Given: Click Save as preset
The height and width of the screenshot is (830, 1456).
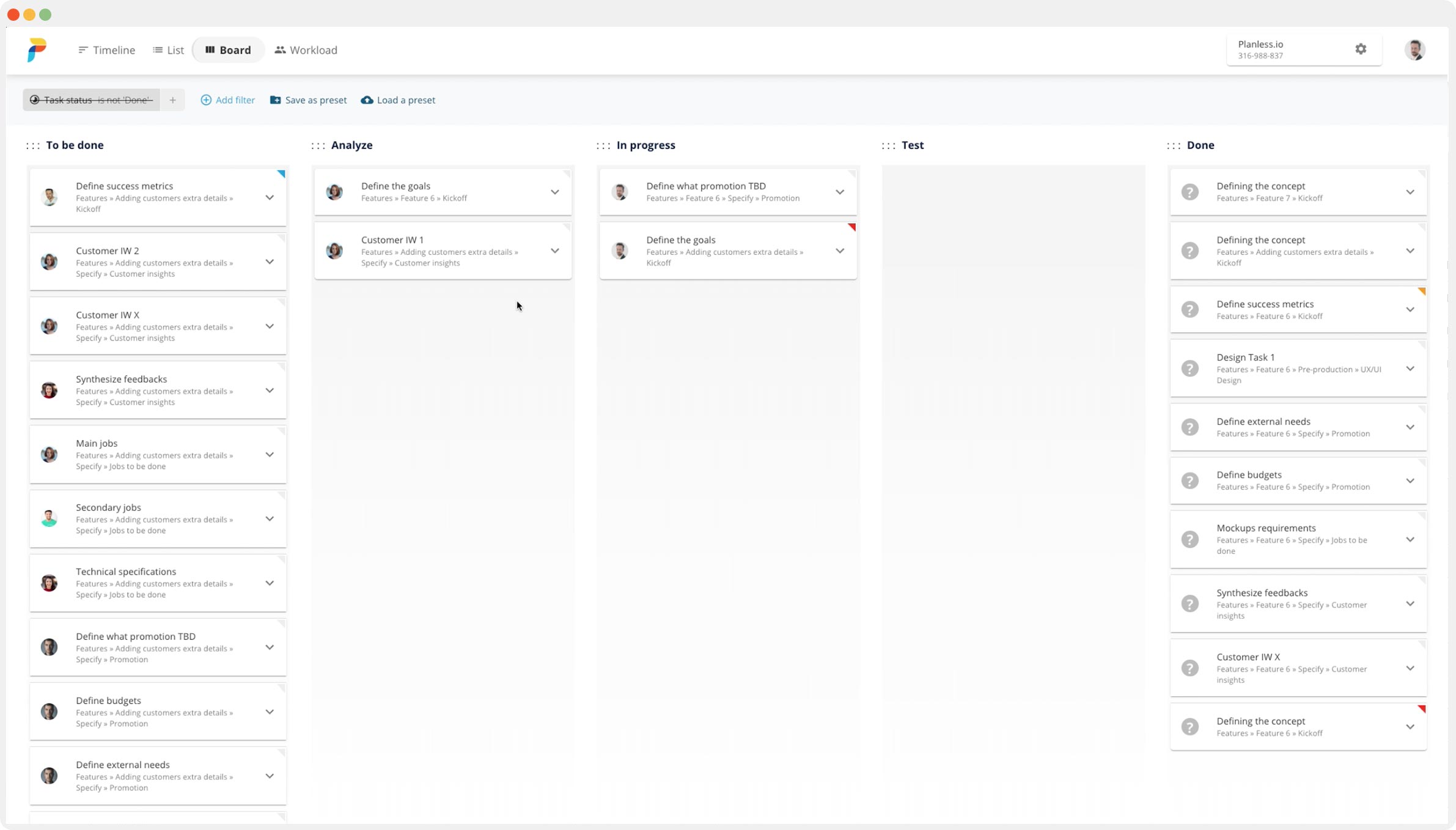Looking at the screenshot, I should coord(308,100).
